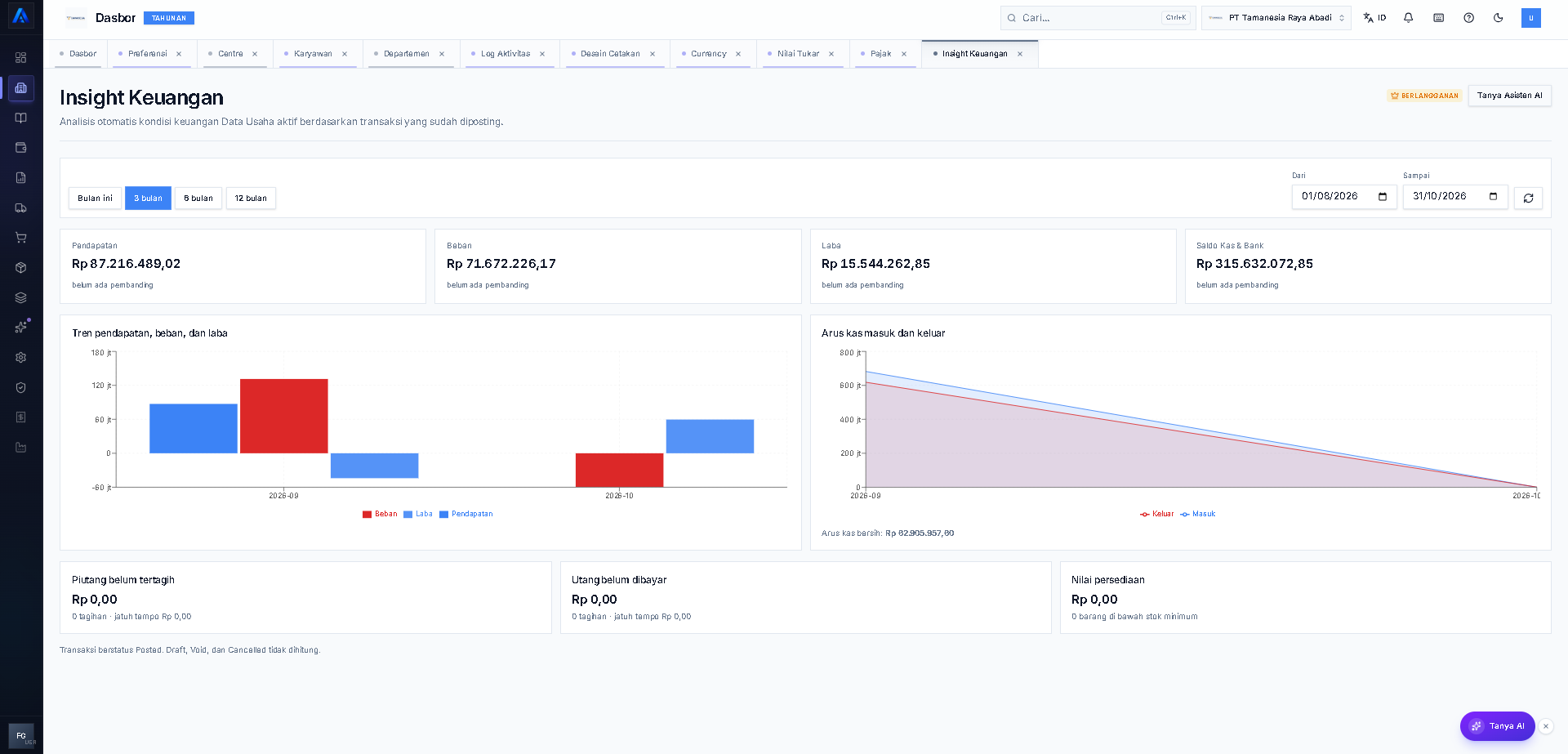Viewport: 1568px width, 754px height.
Task: Open the shopping cart icon in sidebar
Action: pos(21,238)
